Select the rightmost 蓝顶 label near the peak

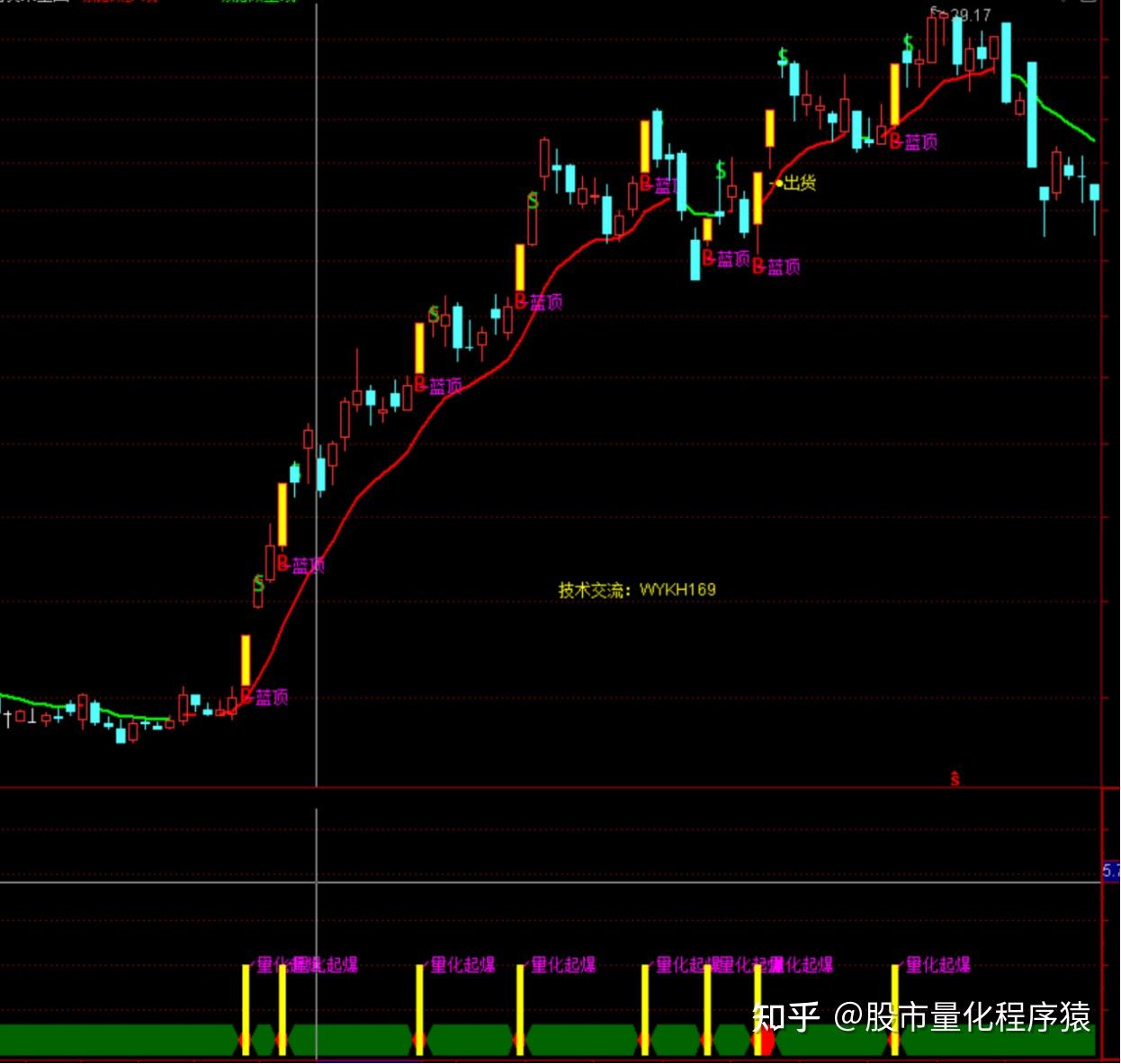click(921, 141)
